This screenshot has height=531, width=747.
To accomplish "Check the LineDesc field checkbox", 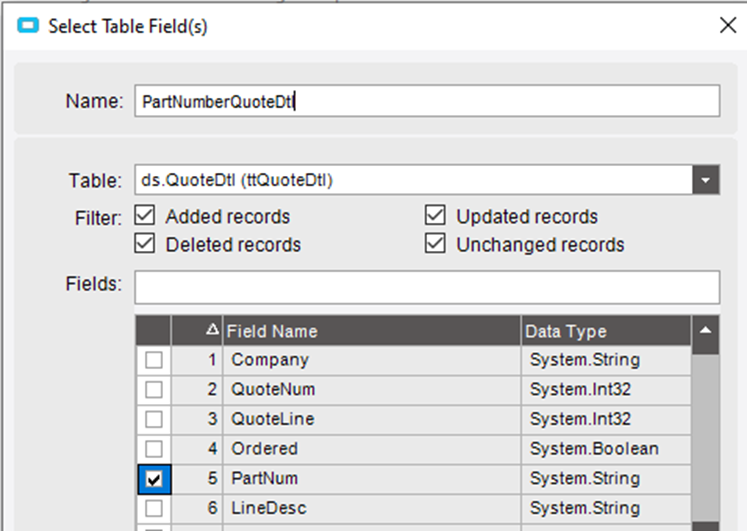I will click(154, 509).
